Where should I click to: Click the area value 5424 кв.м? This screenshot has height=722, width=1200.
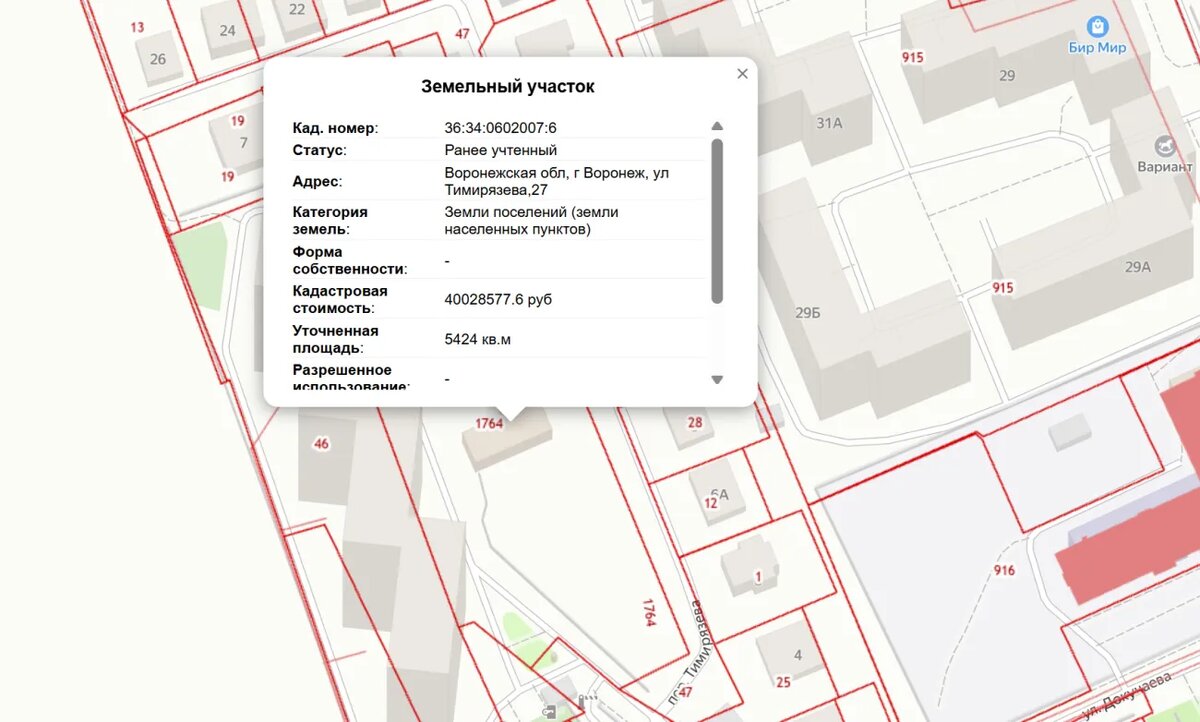(478, 339)
